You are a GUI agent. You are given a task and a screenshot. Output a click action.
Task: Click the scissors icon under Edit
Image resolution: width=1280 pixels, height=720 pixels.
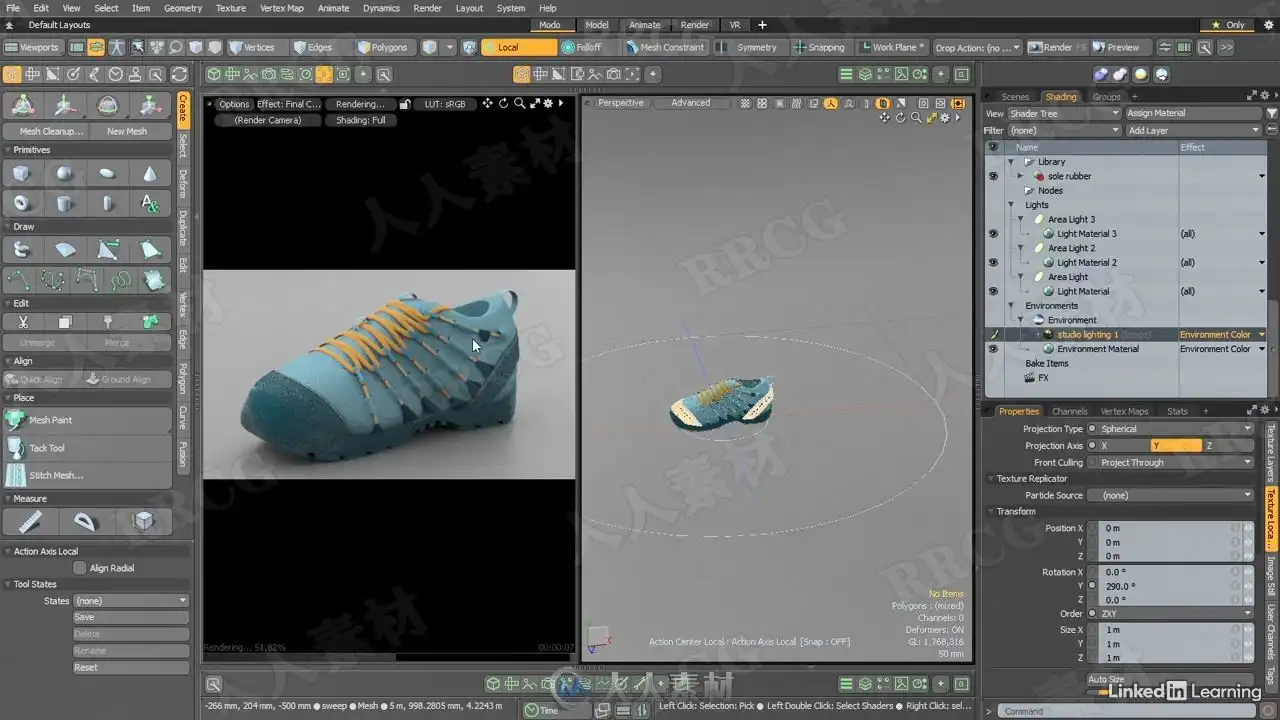(22, 322)
